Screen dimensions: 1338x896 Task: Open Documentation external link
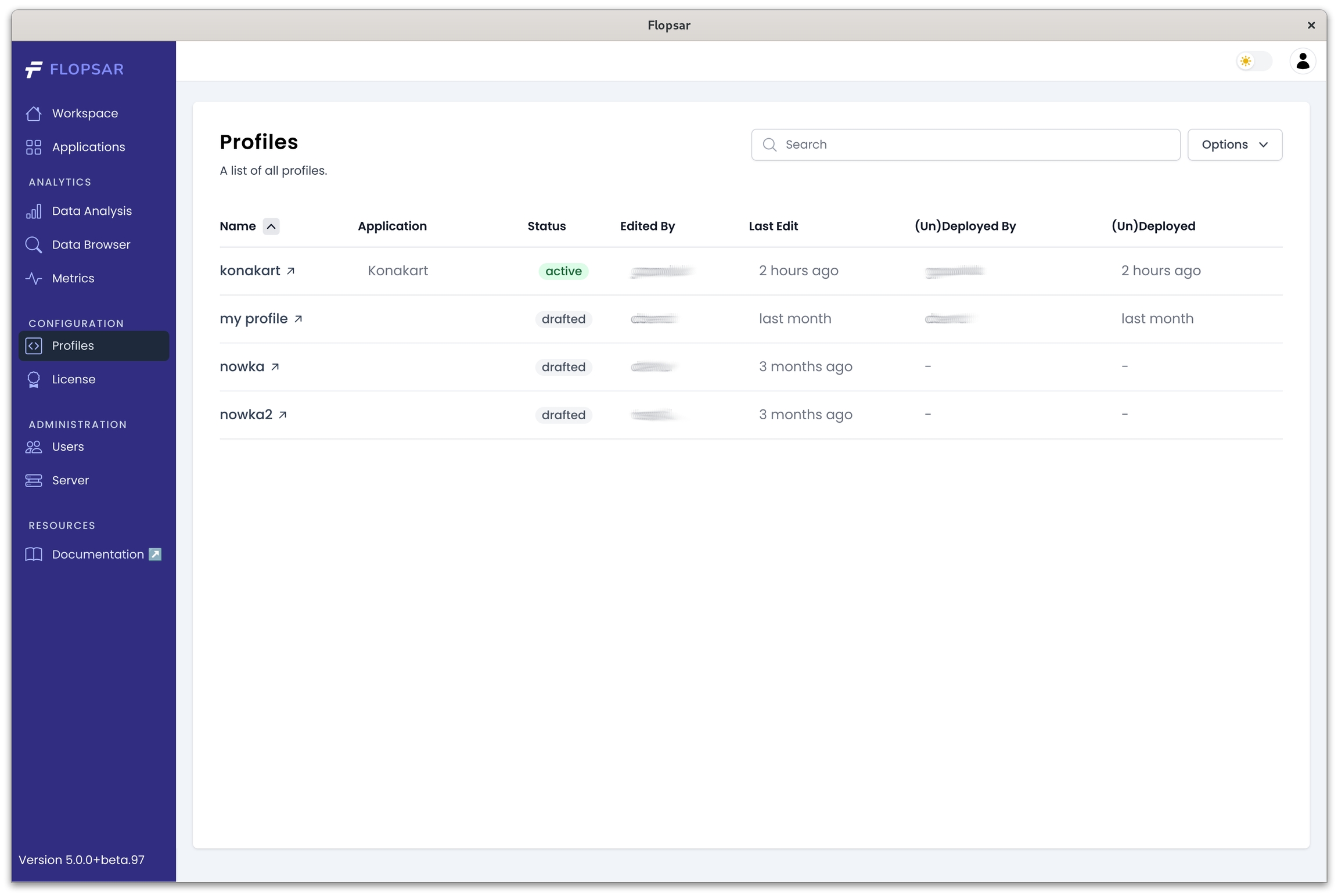98,554
